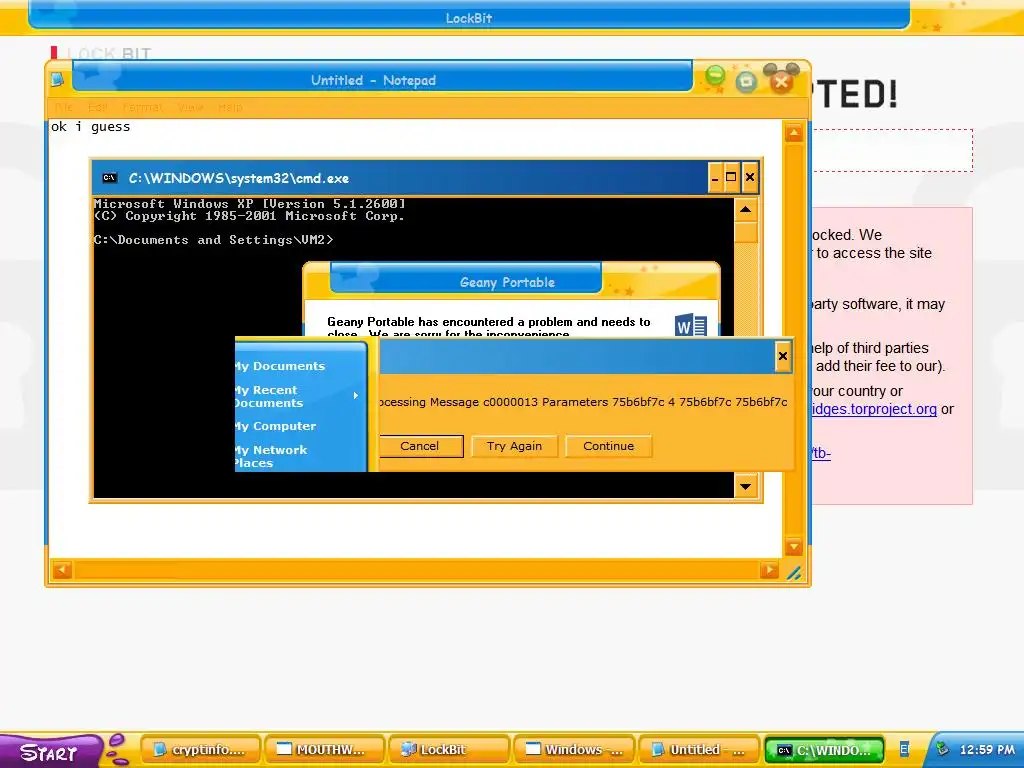Select My Network Places in Start menu
The height and width of the screenshot is (768, 1024).
click(272, 456)
